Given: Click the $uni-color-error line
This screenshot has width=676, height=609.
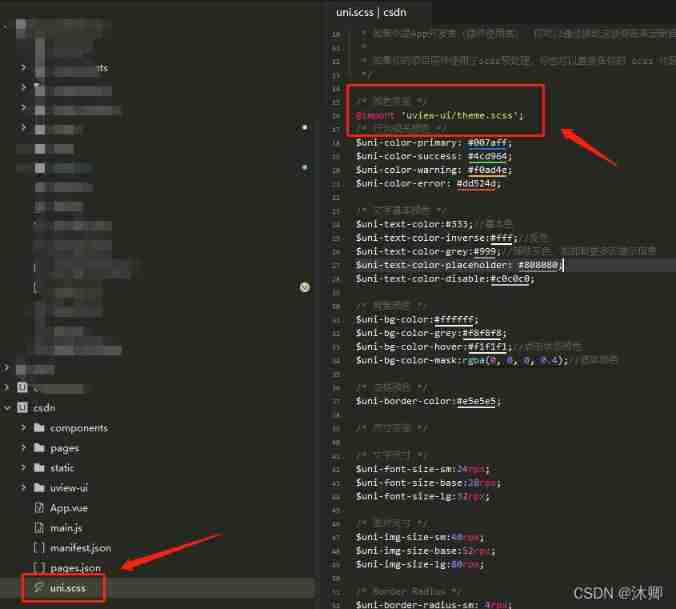Looking at the screenshot, I should point(429,184).
